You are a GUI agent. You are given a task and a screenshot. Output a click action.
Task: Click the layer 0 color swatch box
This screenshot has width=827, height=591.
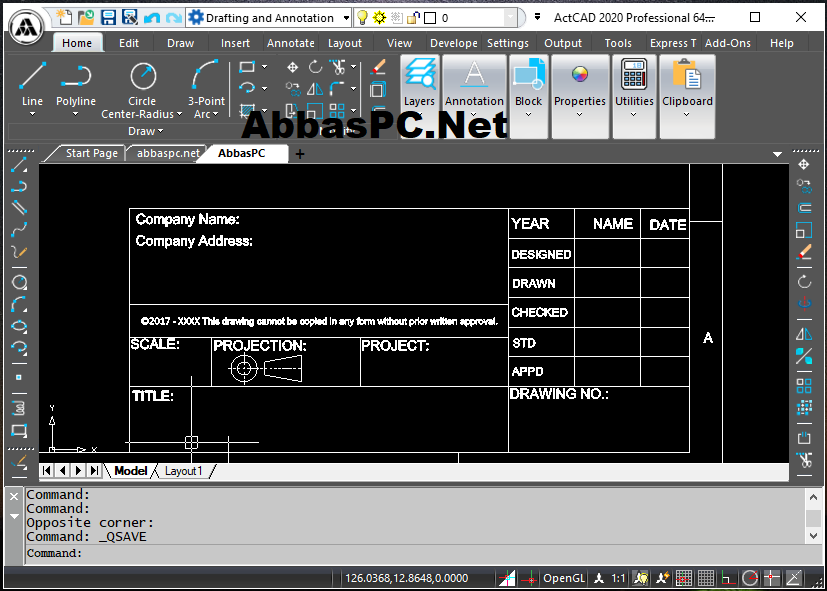[x=430, y=18]
